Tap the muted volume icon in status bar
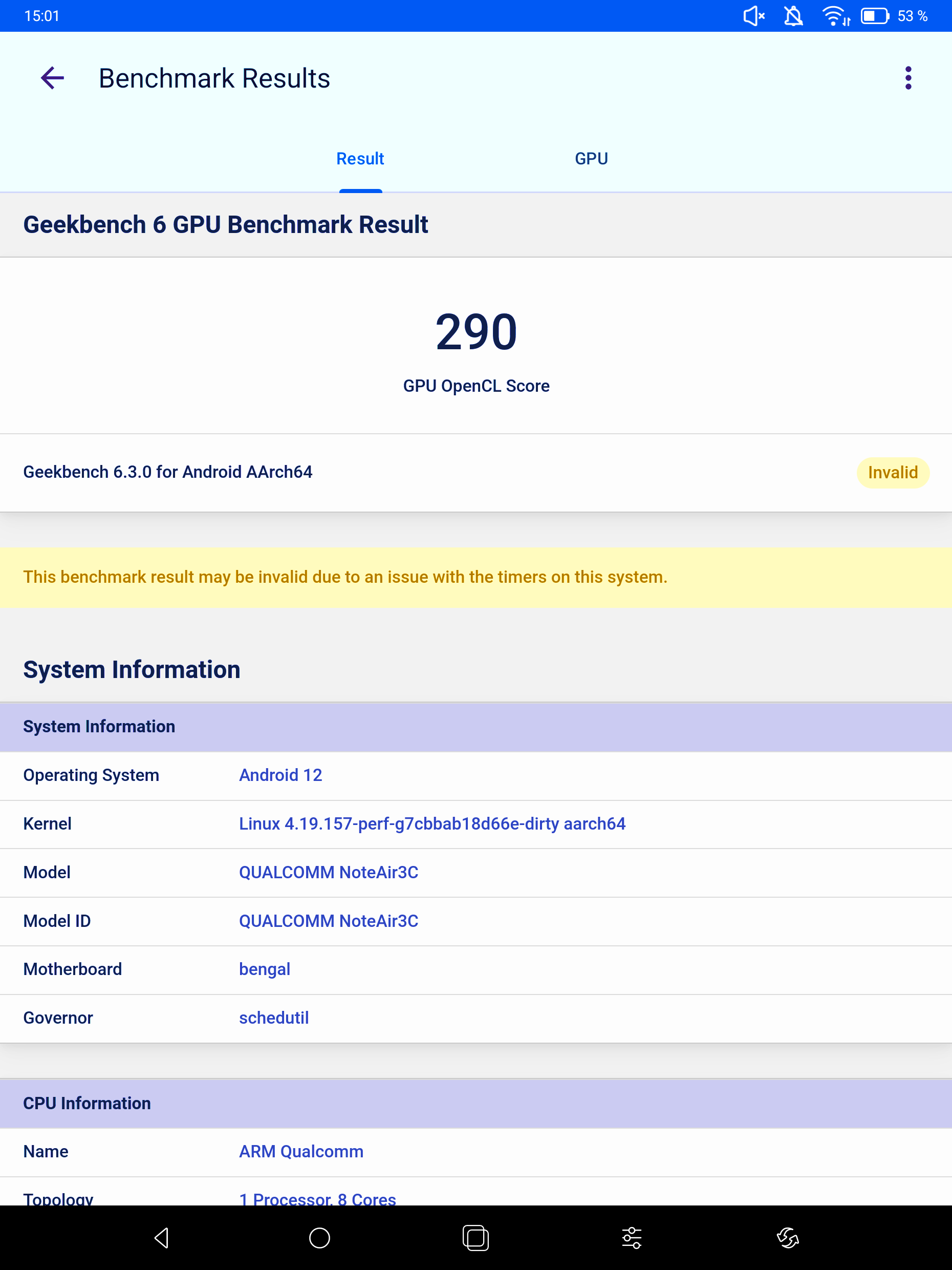The image size is (952, 1270). 753,16
